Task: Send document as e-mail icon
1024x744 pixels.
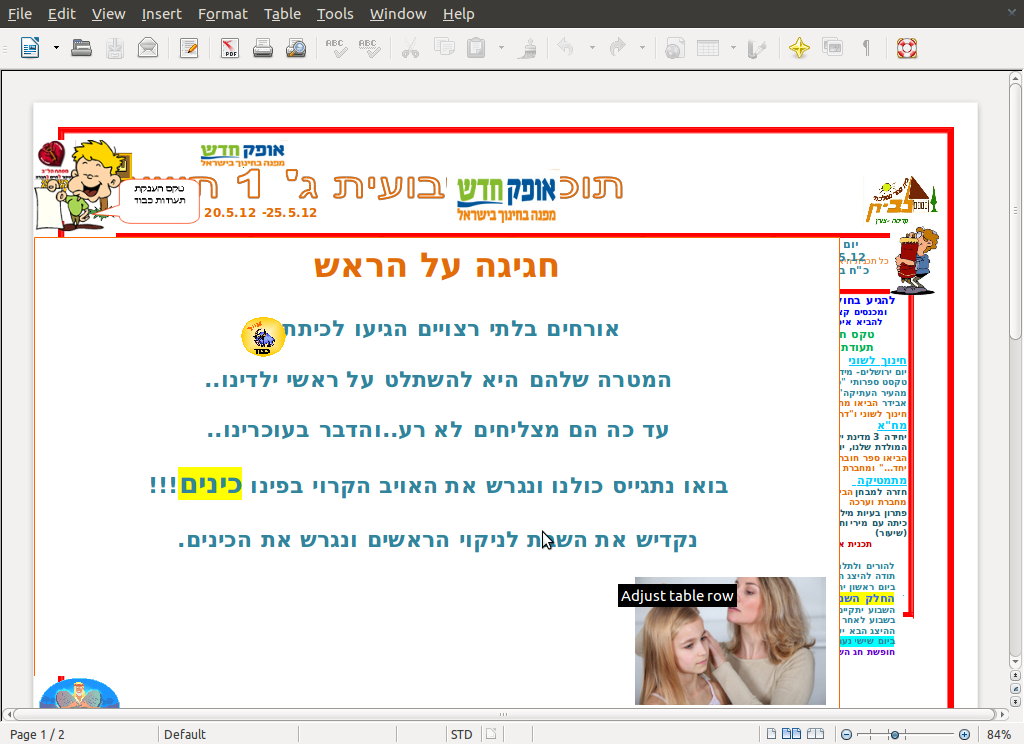Action: point(148,47)
